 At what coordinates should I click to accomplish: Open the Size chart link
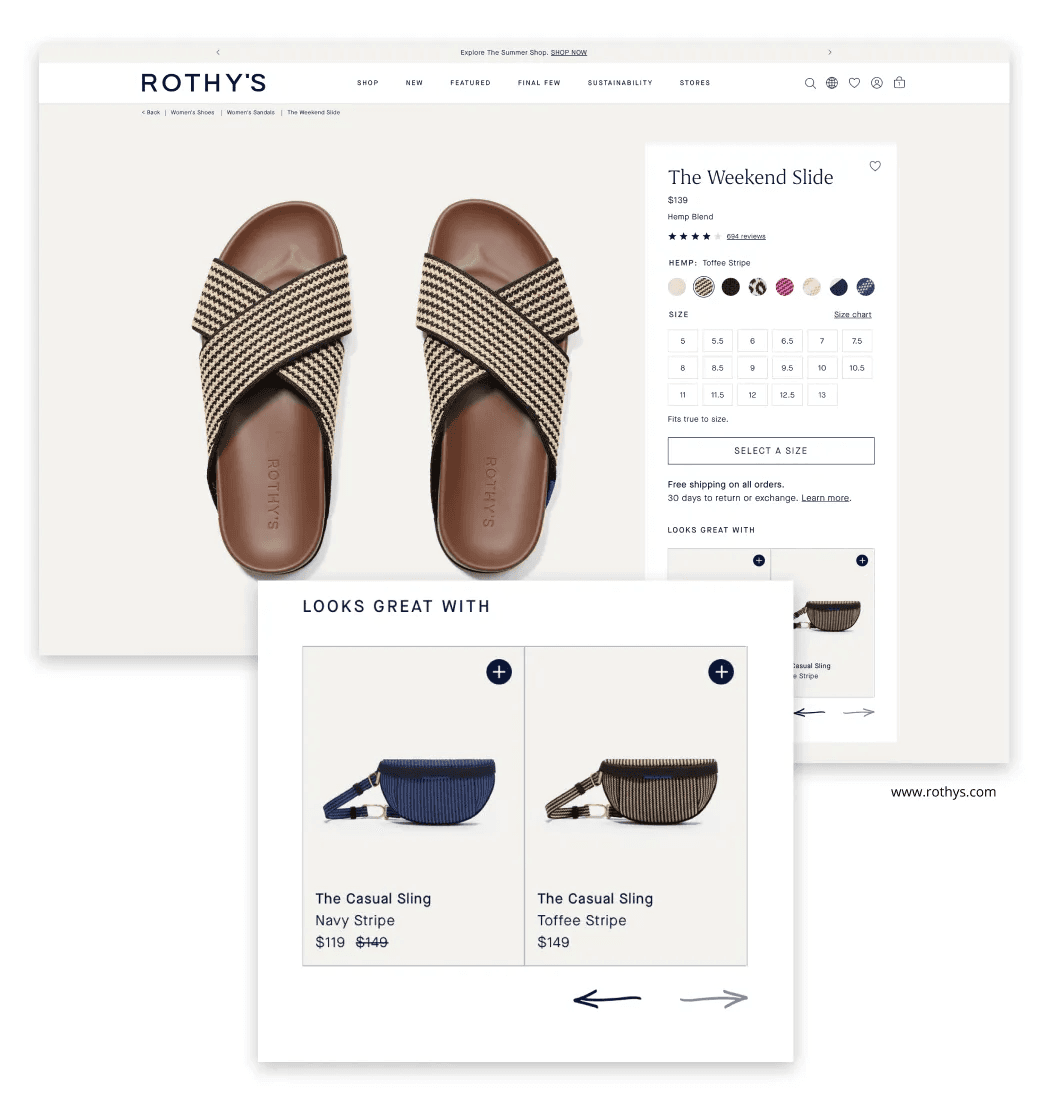852,314
